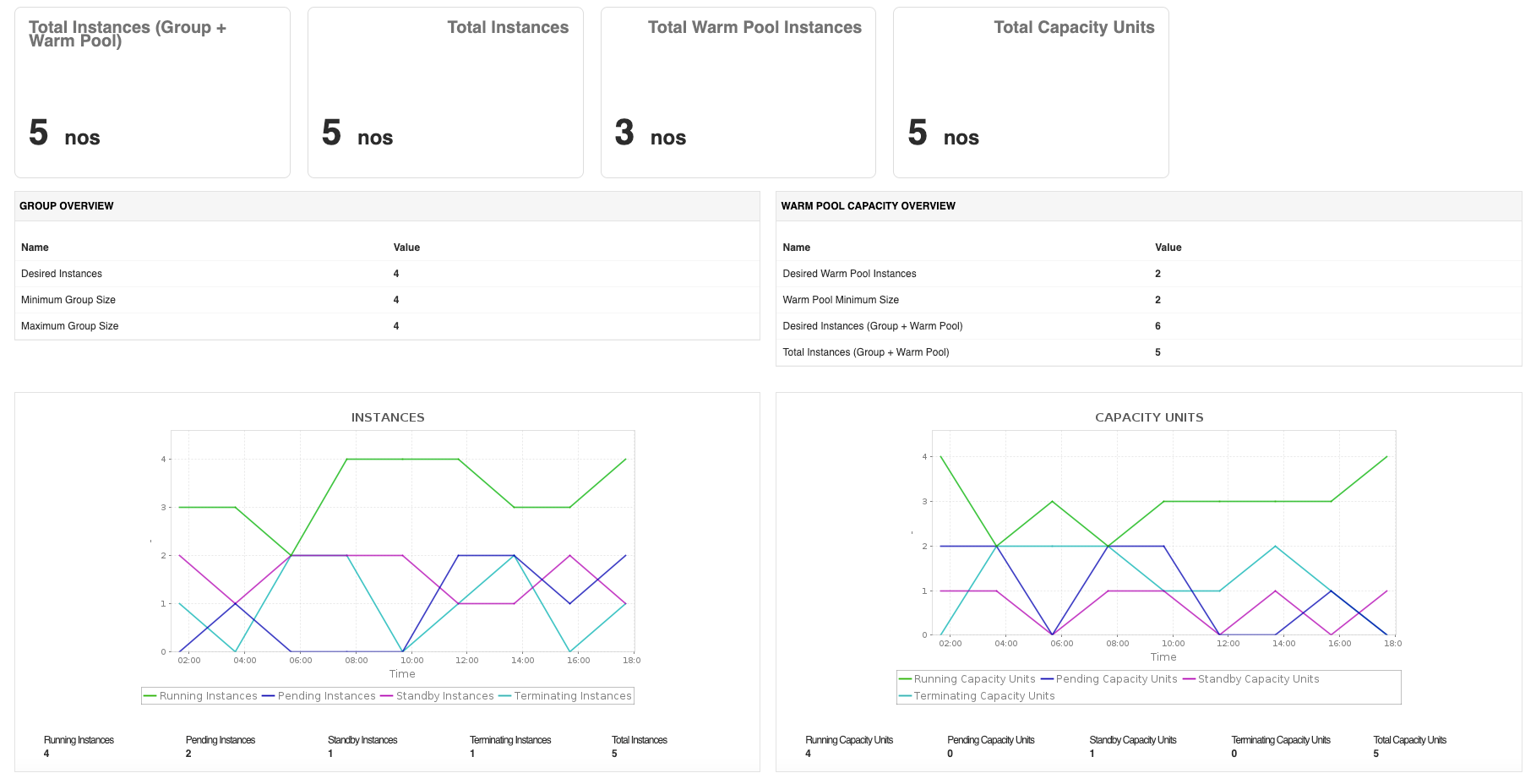This screenshot has height=784, width=1536.
Task: Hide Standby Capacity Units legend entry
Action: coord(1250,679)
